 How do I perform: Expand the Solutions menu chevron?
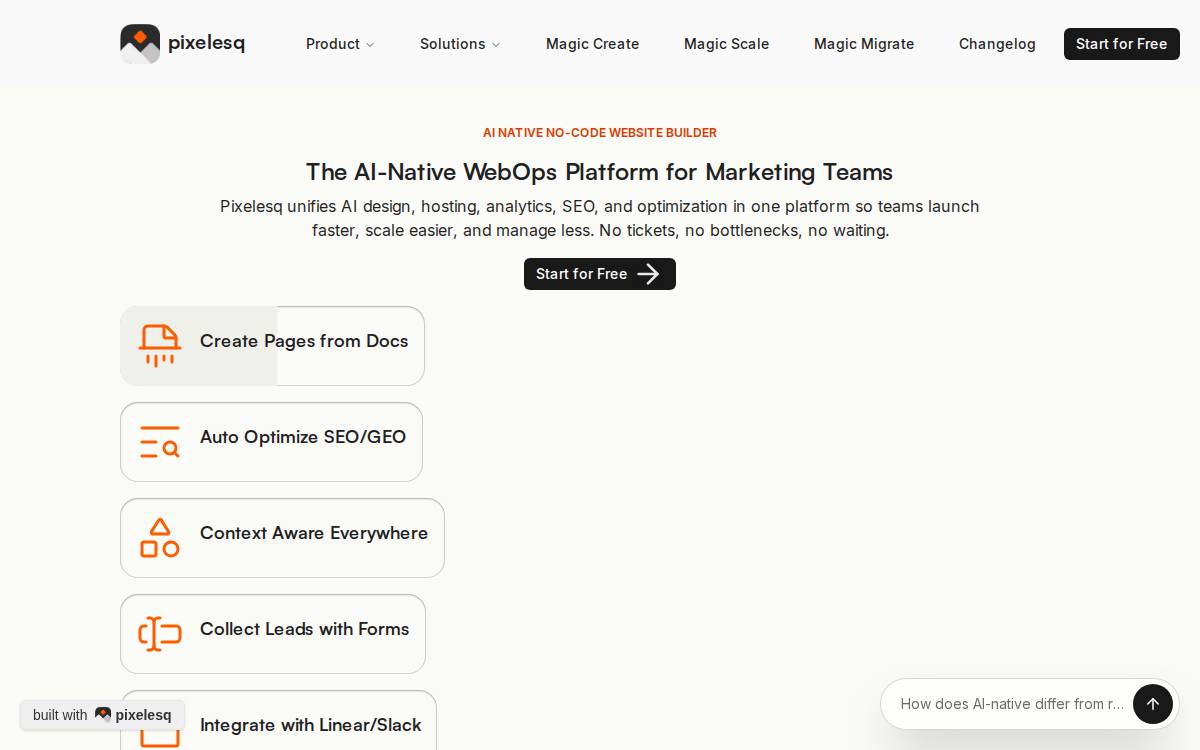tap(496, 45)
